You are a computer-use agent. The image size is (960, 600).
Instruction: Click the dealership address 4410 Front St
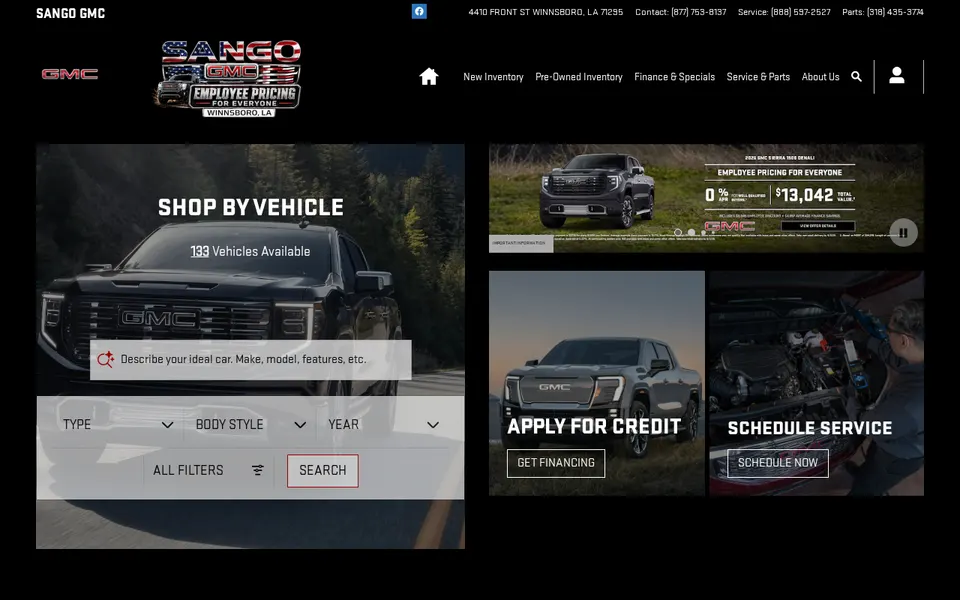(546, 12)
